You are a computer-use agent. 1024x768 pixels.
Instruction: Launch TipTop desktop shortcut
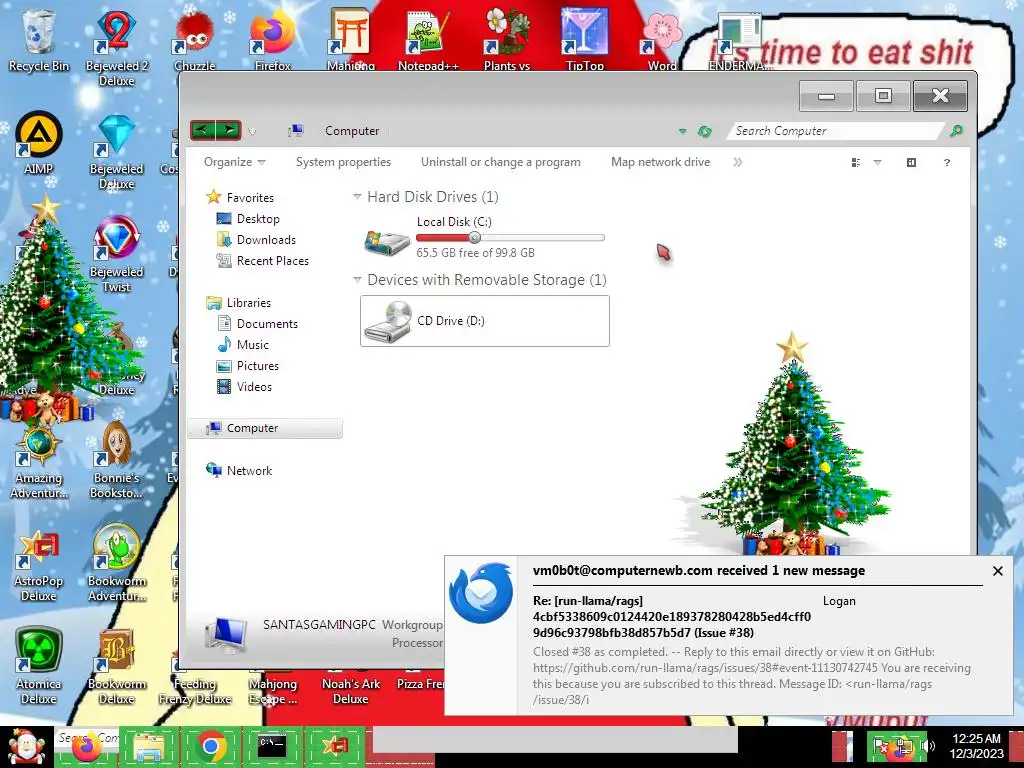click(584, 40)
